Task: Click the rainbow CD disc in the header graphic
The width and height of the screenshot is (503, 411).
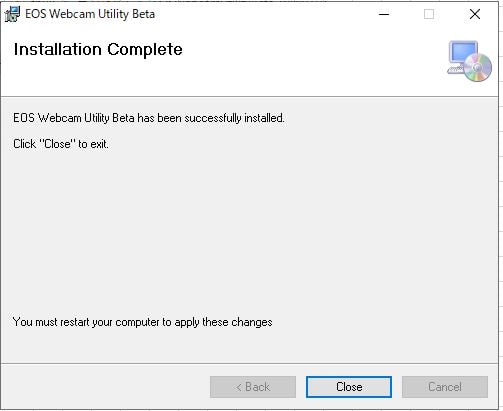Action: (478, 67)
